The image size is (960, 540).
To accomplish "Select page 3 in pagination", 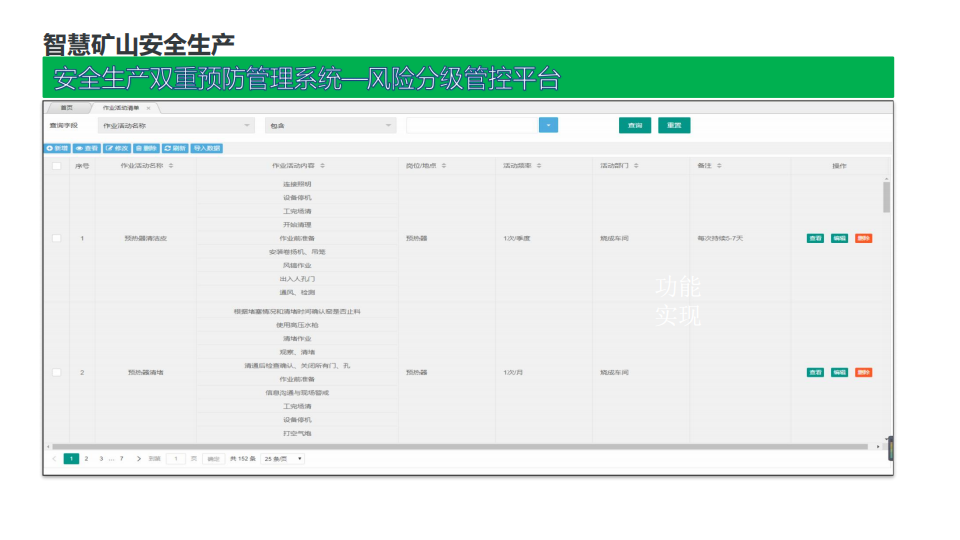I will [101, 459].
